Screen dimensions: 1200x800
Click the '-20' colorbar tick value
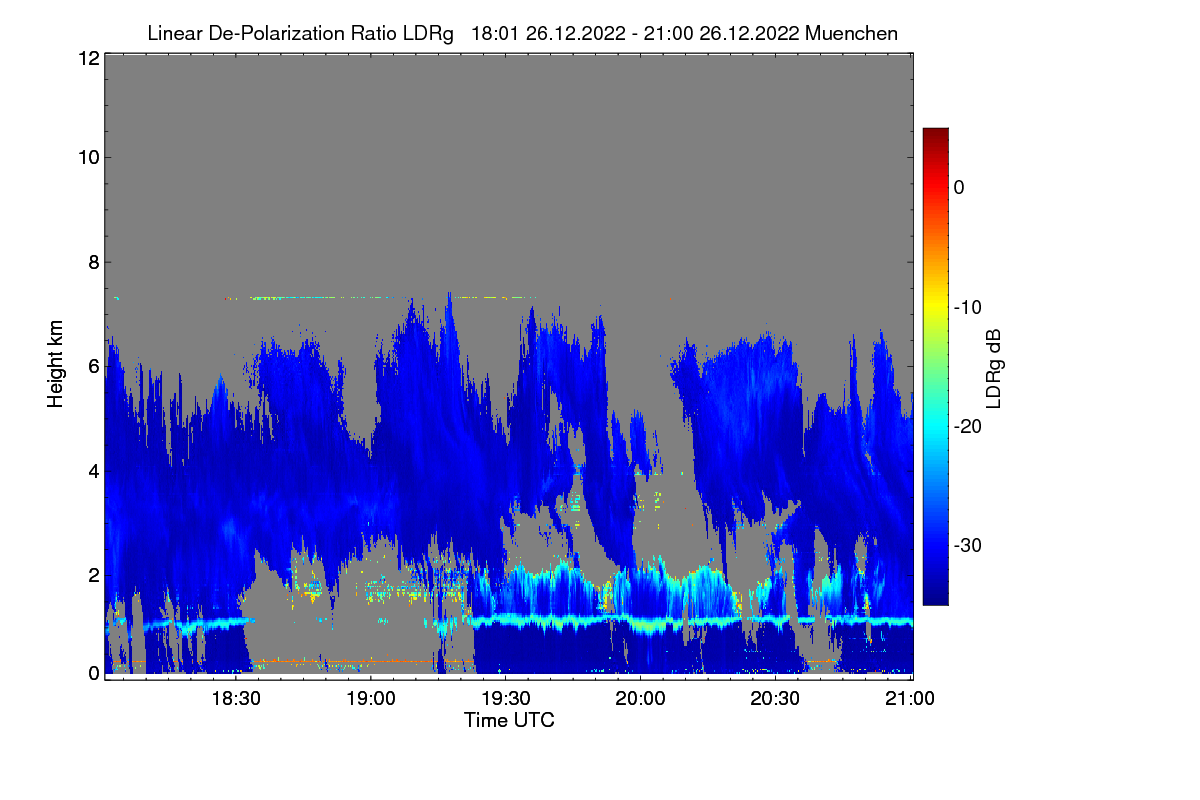click(966, 426)
